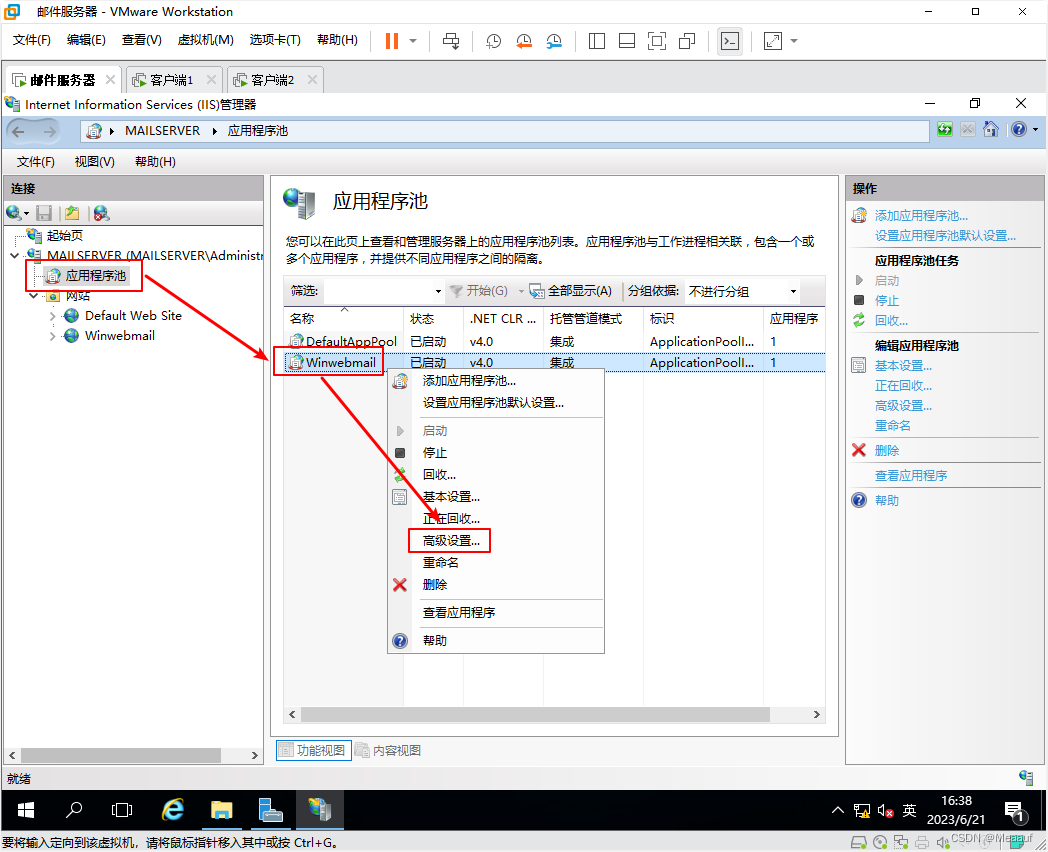Choose 停止 in the context menu
The height and width of the screenshot is (852, 1048).
point(434,453)
